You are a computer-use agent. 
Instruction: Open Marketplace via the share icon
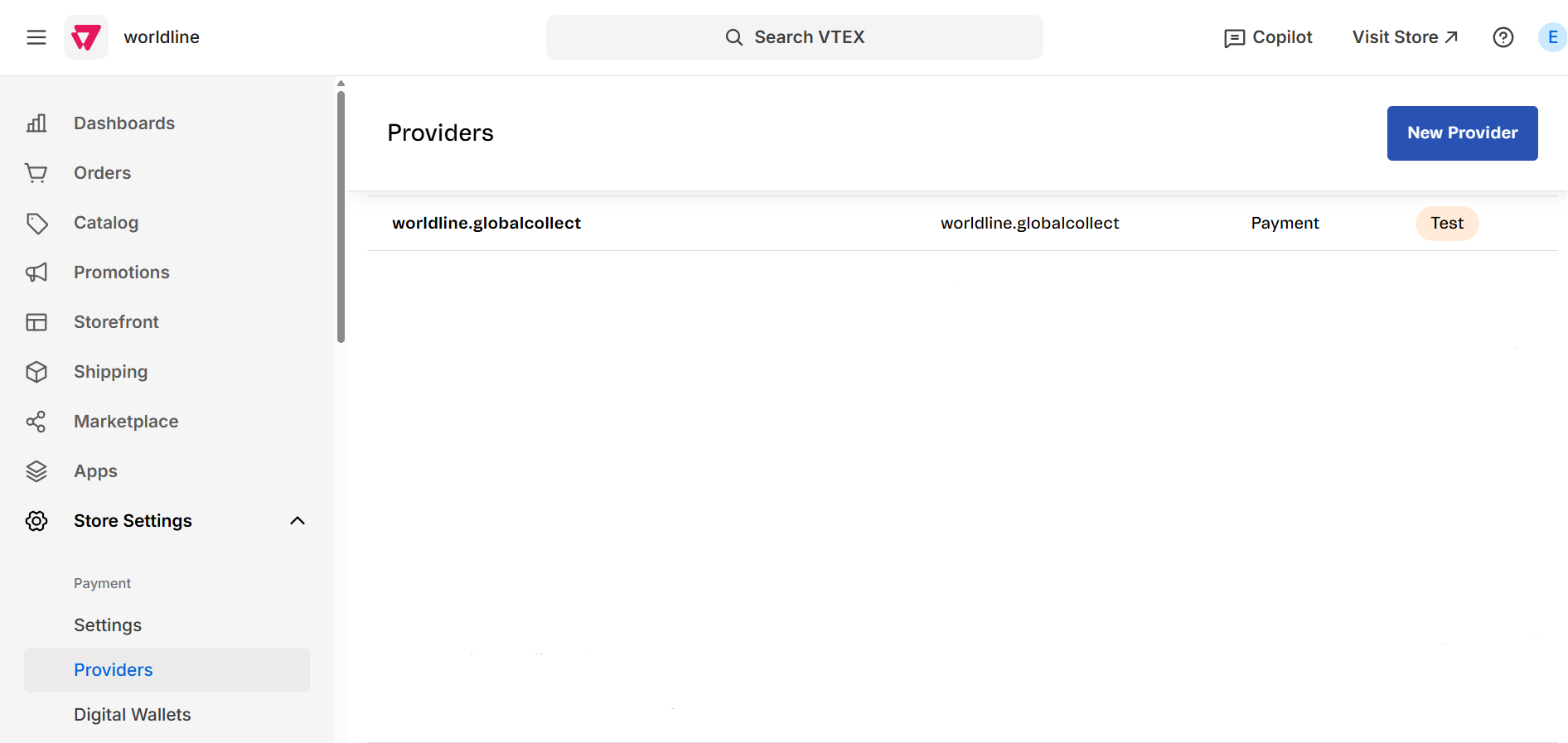coord(36,421)
